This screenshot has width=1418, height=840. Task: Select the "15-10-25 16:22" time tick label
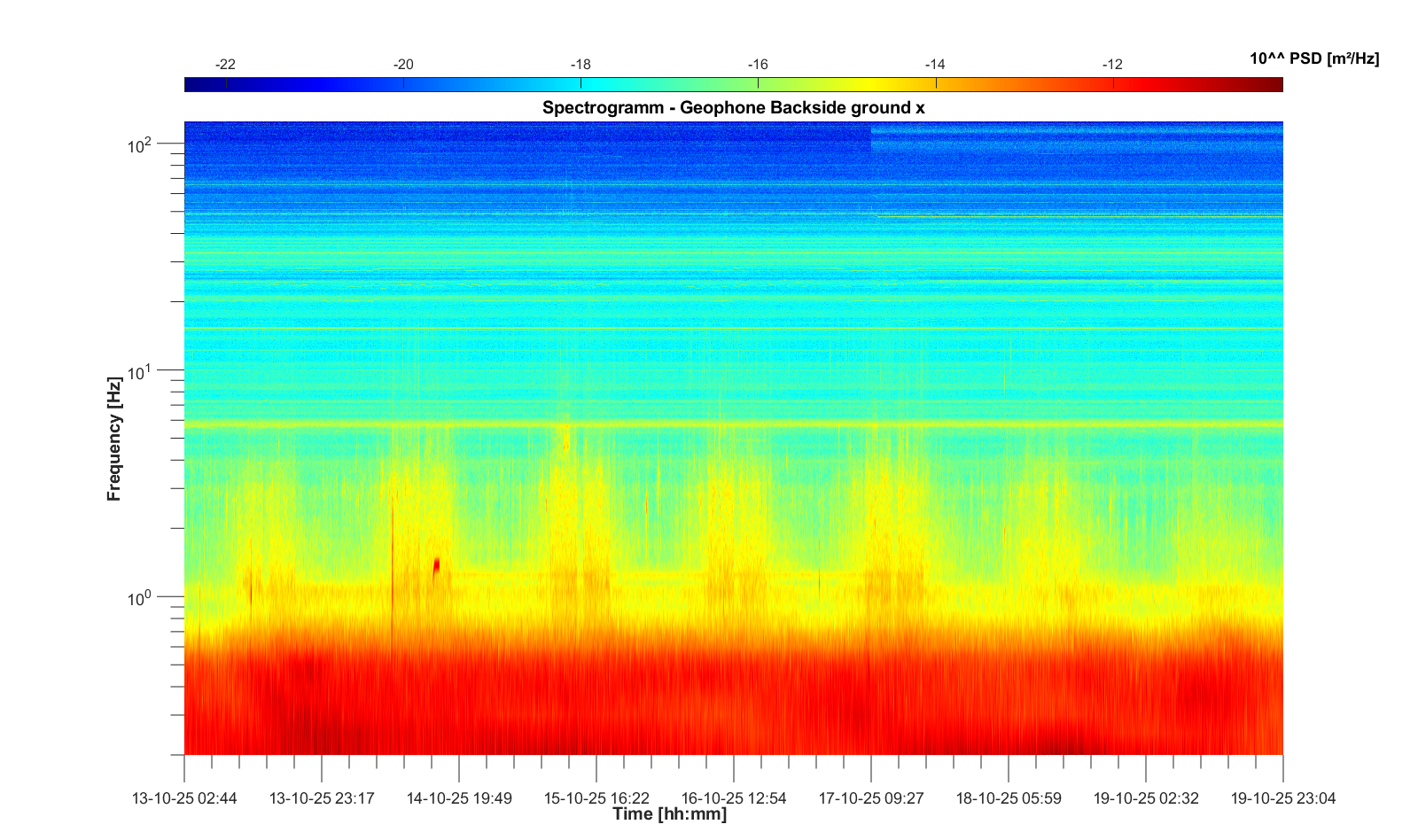(x=596, y=797)
